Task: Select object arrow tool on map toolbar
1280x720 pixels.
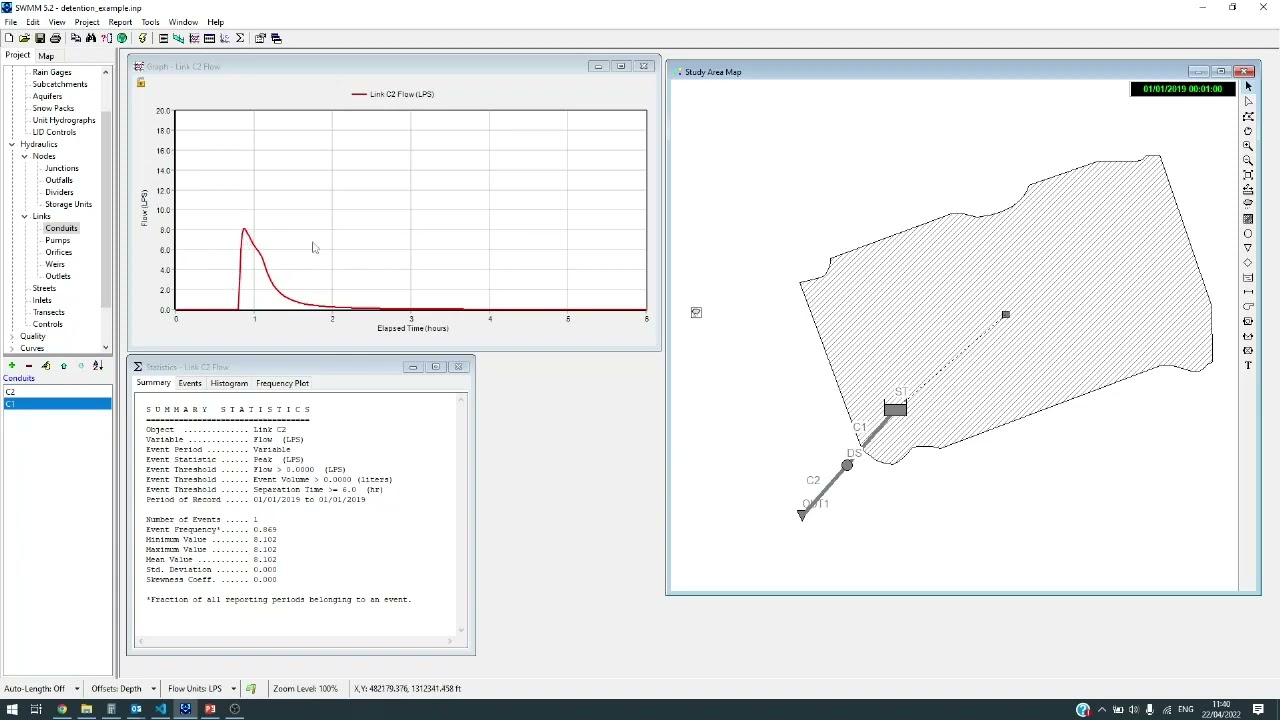Action: 1248,87
